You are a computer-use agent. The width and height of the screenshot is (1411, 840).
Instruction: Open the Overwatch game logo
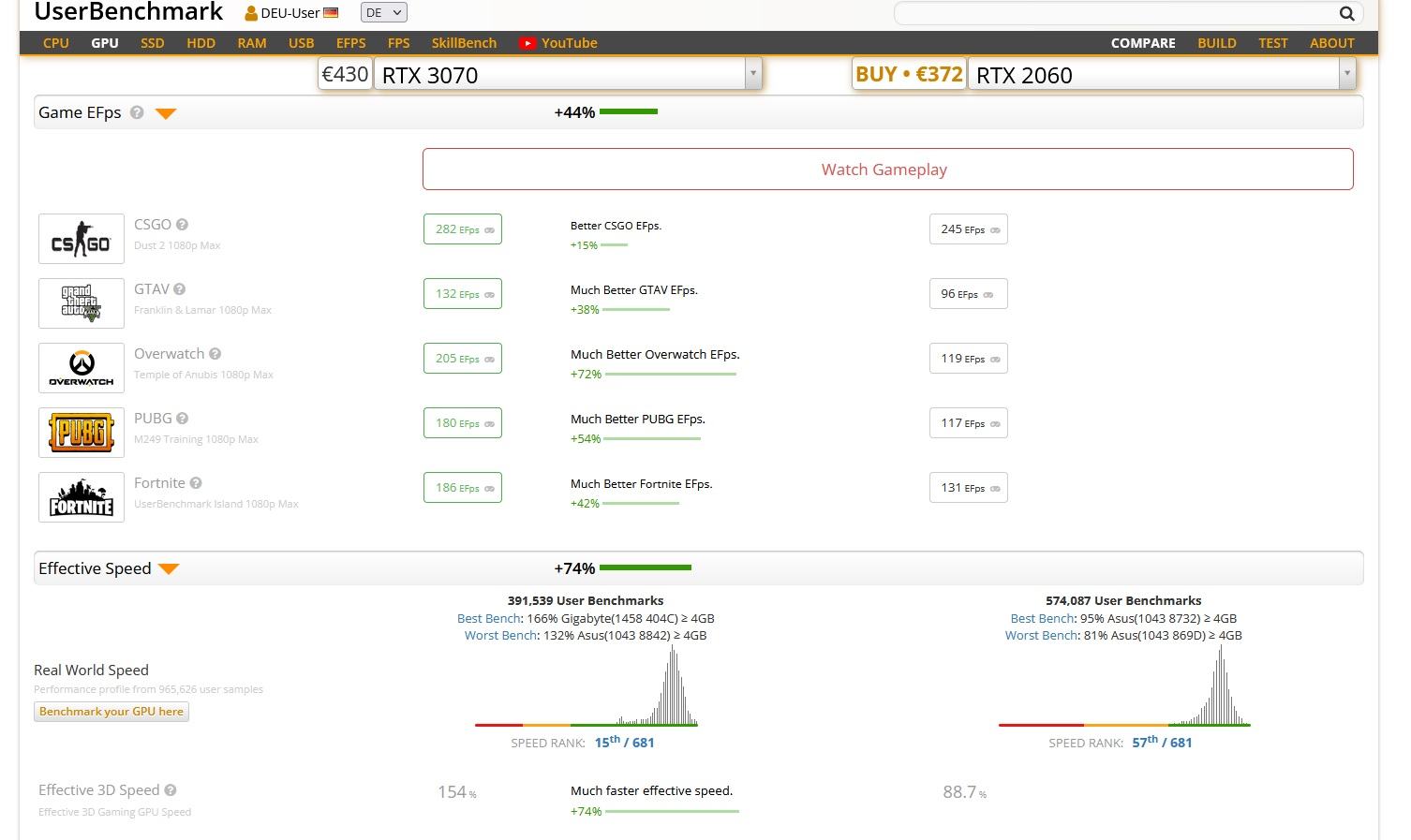click(x=82, y=368)
